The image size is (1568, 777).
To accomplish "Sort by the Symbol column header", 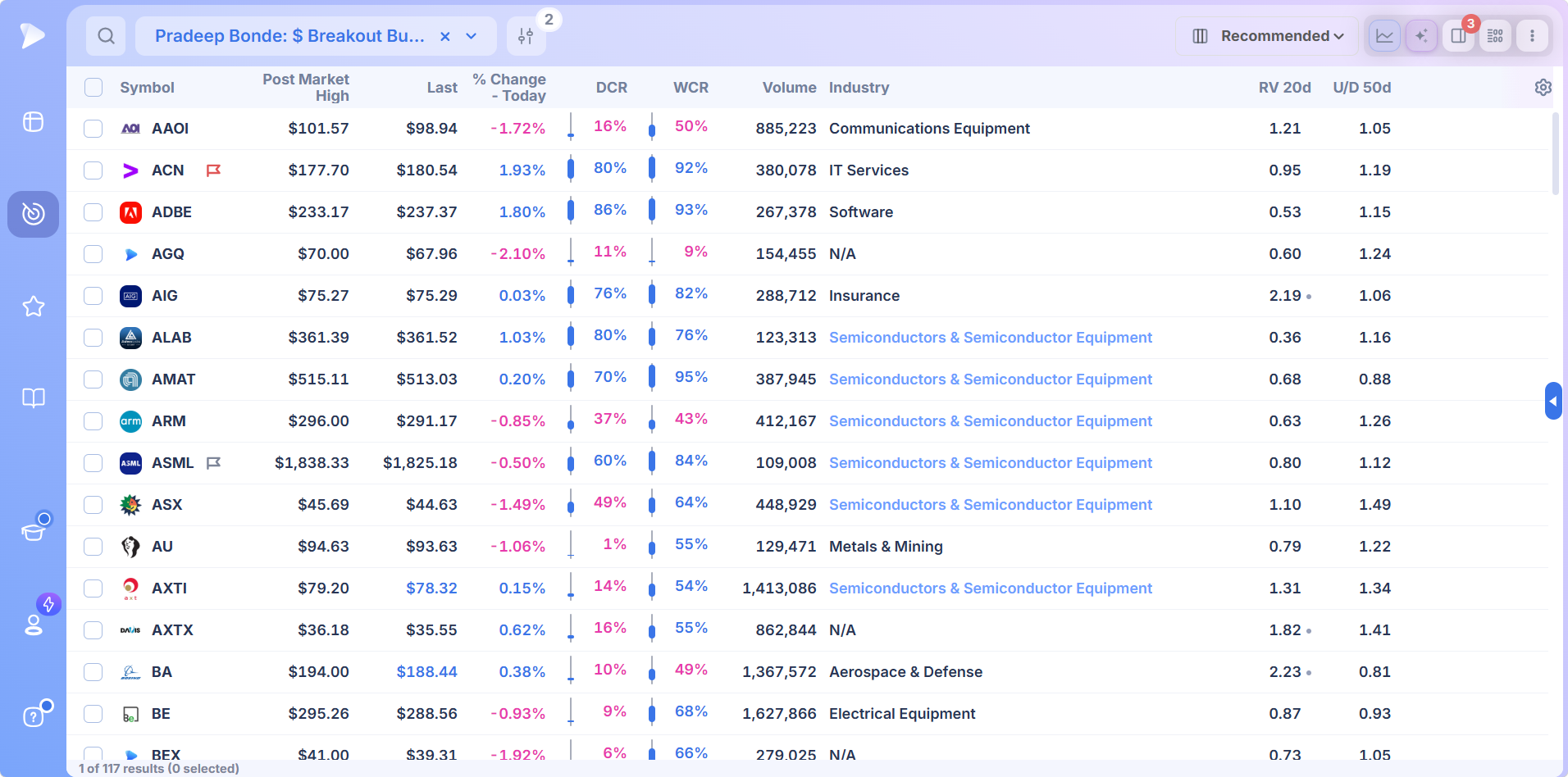I will click(x=147, y=88).
